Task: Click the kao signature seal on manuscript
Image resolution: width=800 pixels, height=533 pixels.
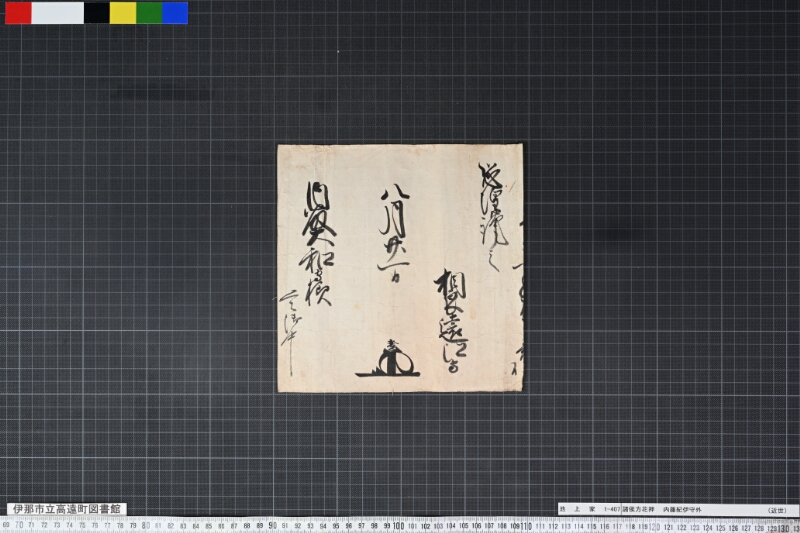Action: coord(388,359)
